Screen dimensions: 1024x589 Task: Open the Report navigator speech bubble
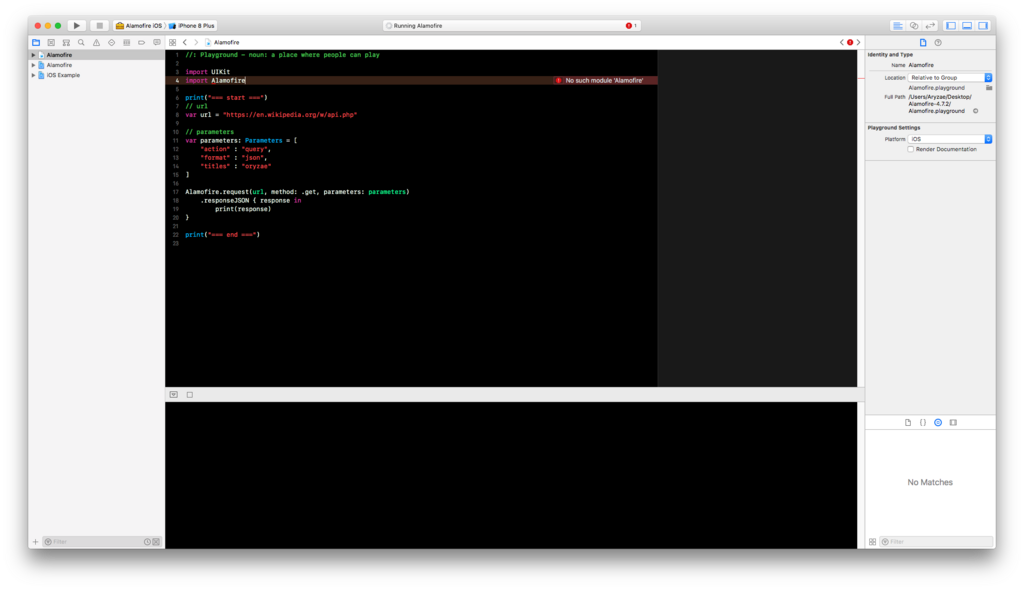[x=157, y=42]
